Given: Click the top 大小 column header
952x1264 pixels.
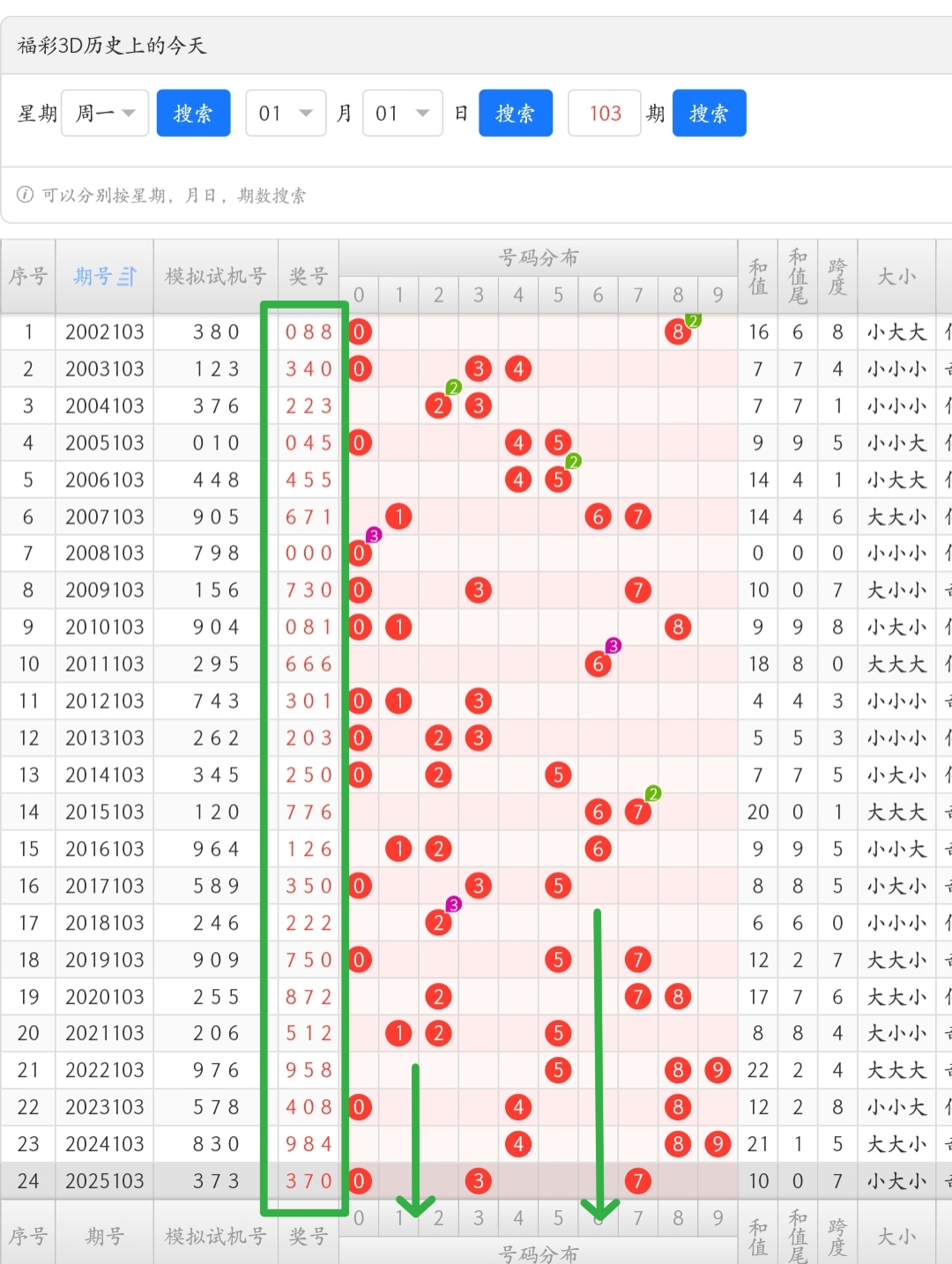Looking at the screenshot, I should coord(896,277).
